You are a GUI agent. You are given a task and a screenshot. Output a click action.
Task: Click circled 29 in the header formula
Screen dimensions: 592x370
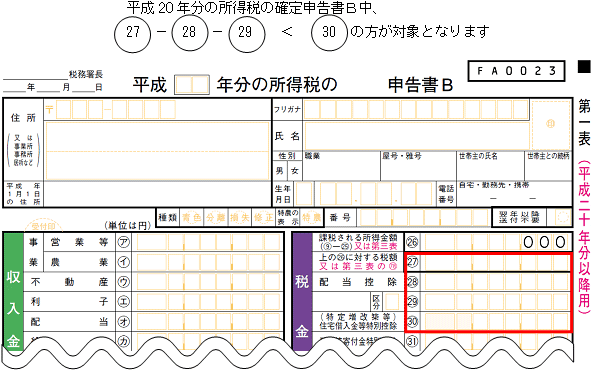(247, 33)
